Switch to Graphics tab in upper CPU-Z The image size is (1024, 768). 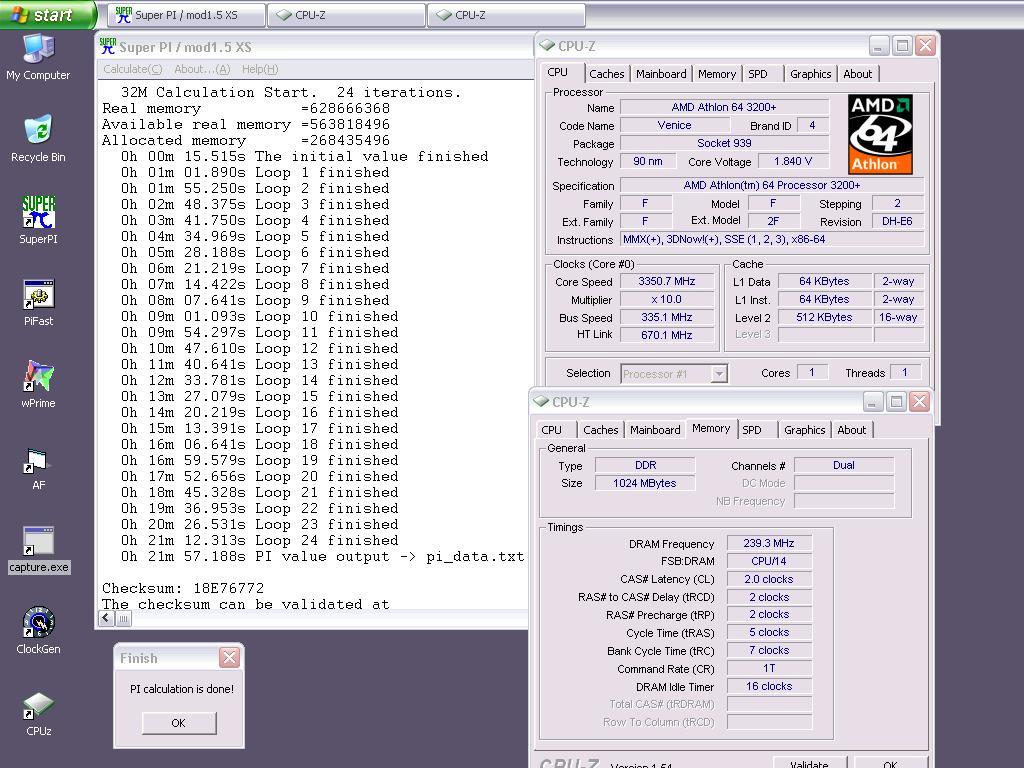click(810, 74)
